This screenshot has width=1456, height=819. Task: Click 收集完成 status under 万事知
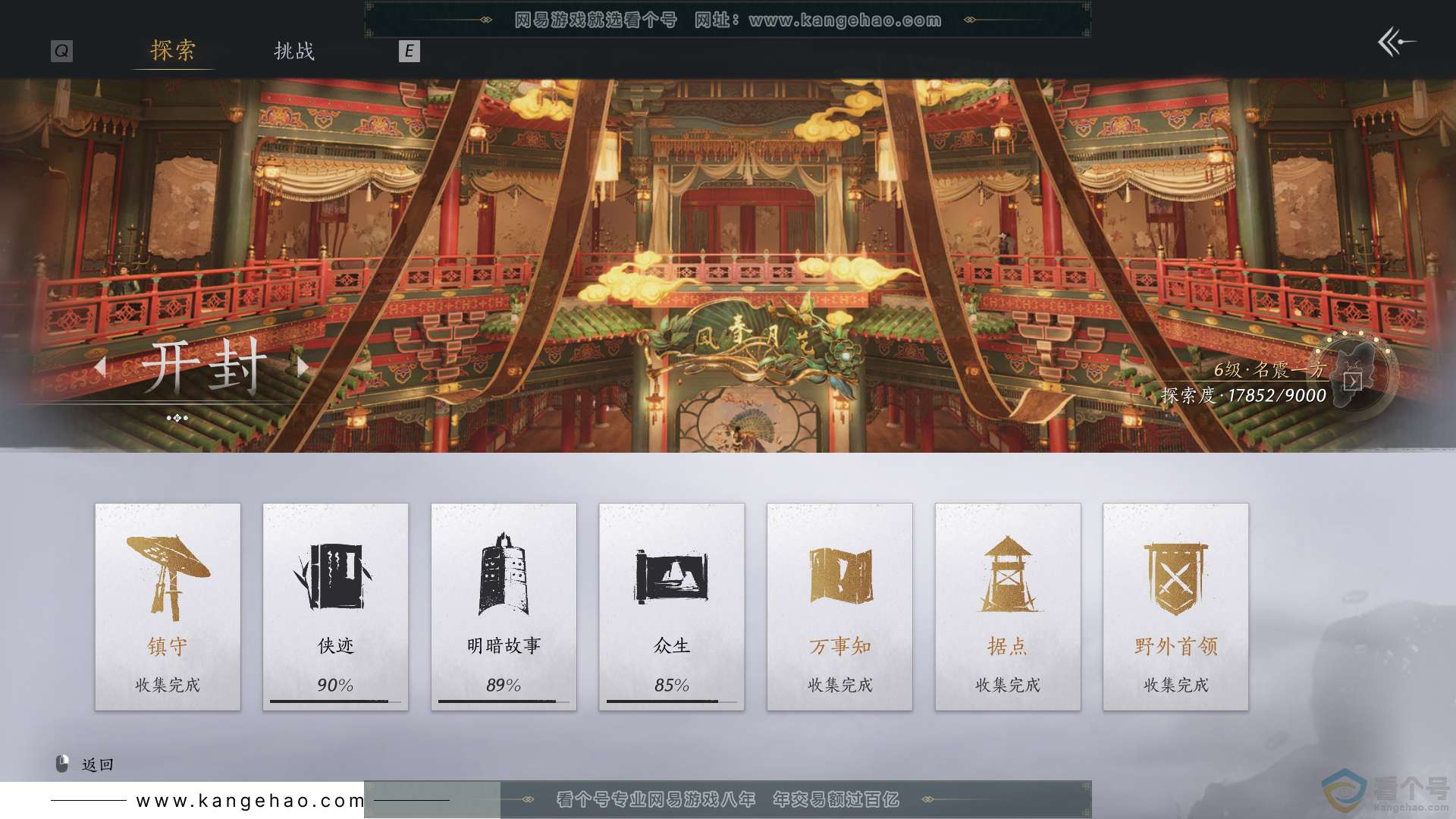pos(840,685)
